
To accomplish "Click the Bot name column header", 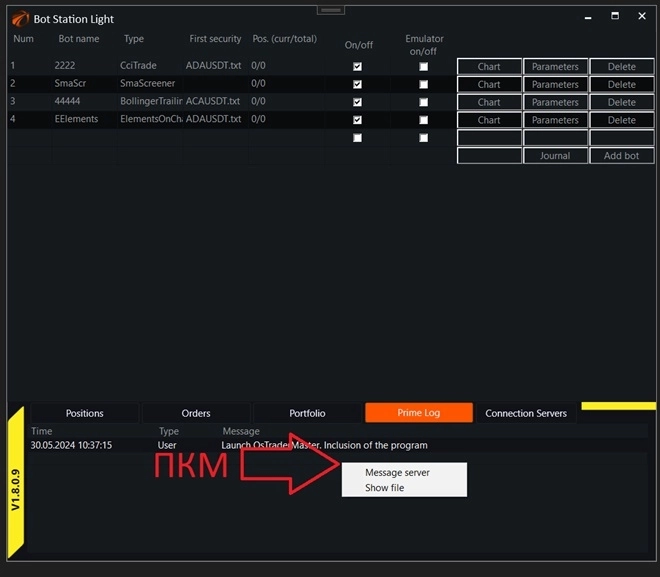I will pos(79,39).
